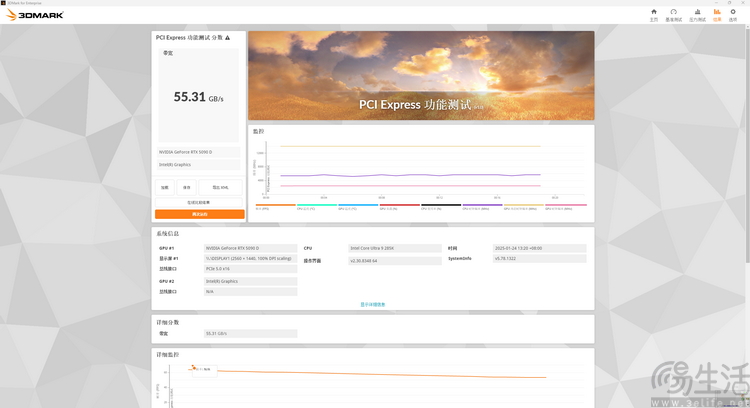Click the v2.30.8348 64 version value
Viewport: 750px width, 408px height.
point(395,261)
